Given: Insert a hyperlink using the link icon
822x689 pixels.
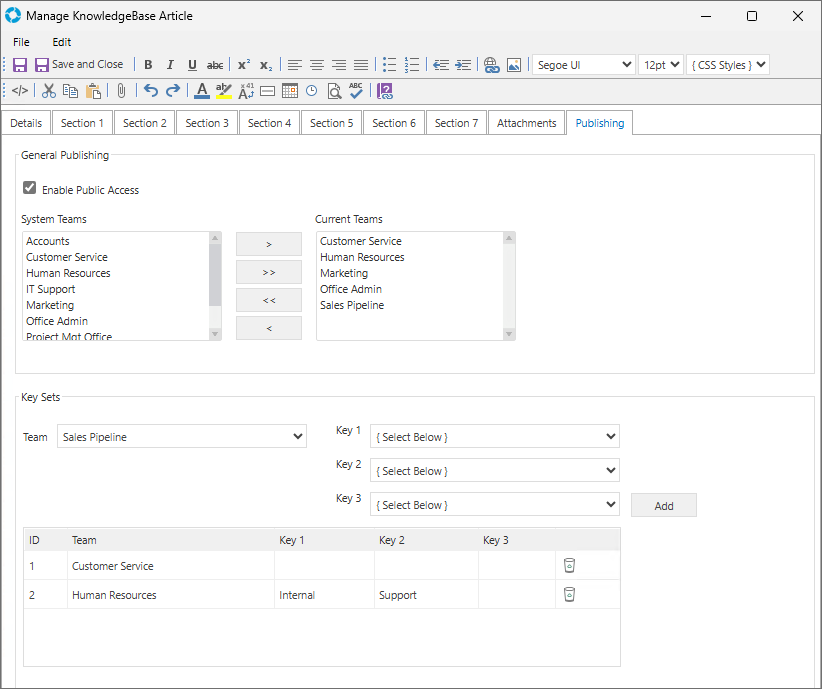Looking at the screenshot, I should pos(491,65).
